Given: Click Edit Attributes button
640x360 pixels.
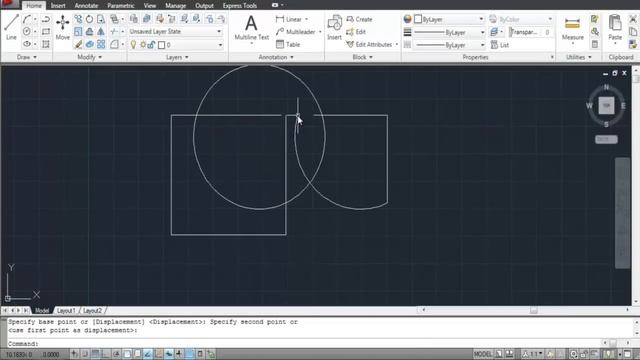Looking at the screenshot, I should tap(369, 44).
